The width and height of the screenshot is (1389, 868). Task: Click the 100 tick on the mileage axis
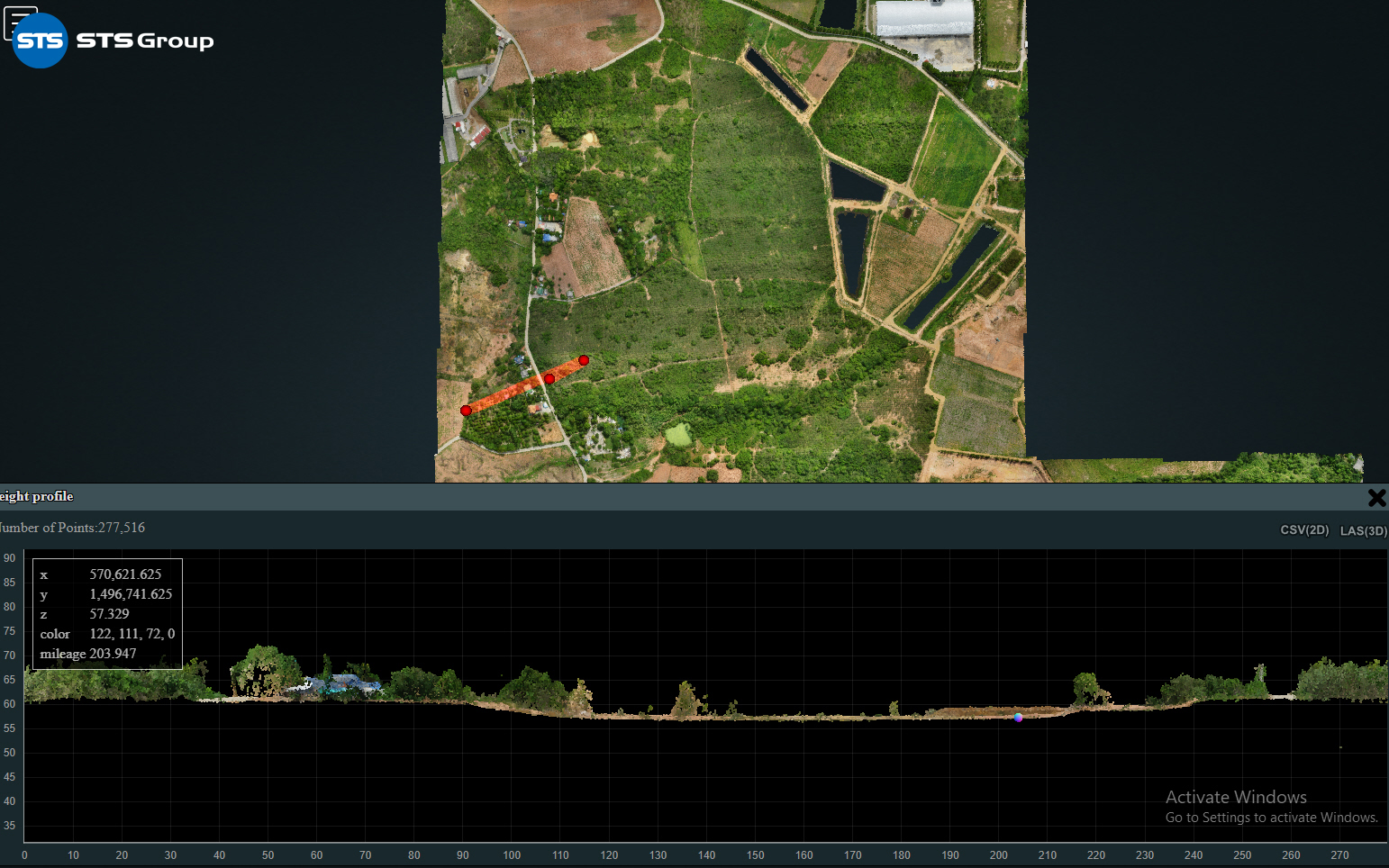pos(512,855)
